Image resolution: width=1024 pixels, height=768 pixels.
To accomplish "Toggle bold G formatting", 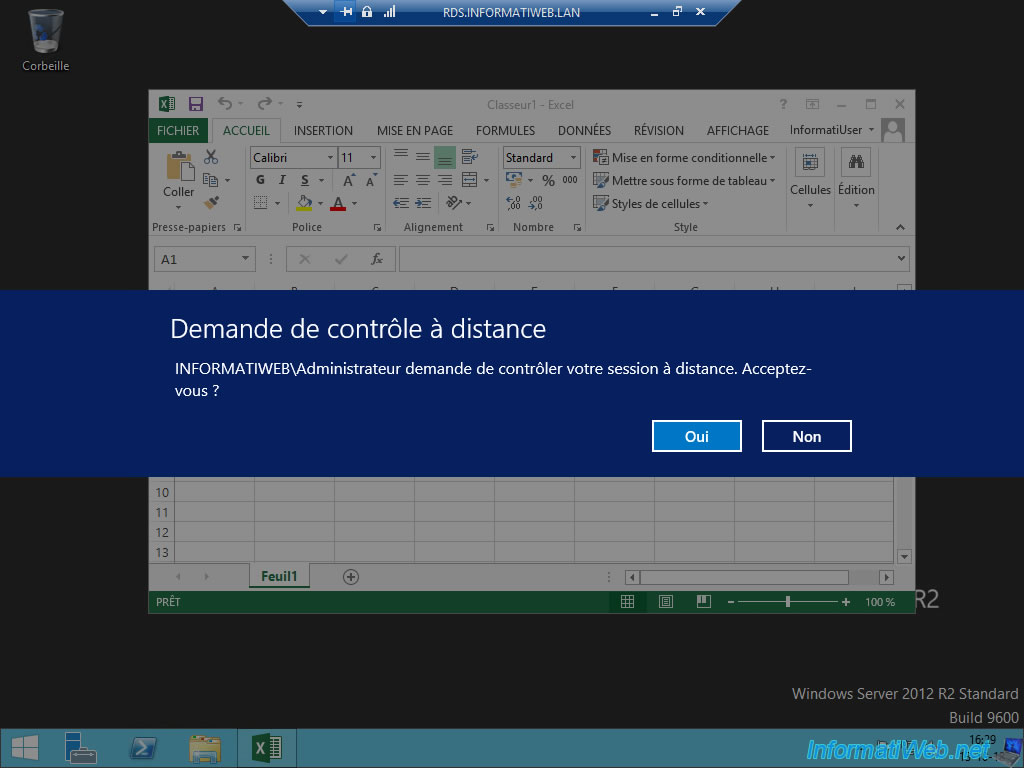I will 261,180.
